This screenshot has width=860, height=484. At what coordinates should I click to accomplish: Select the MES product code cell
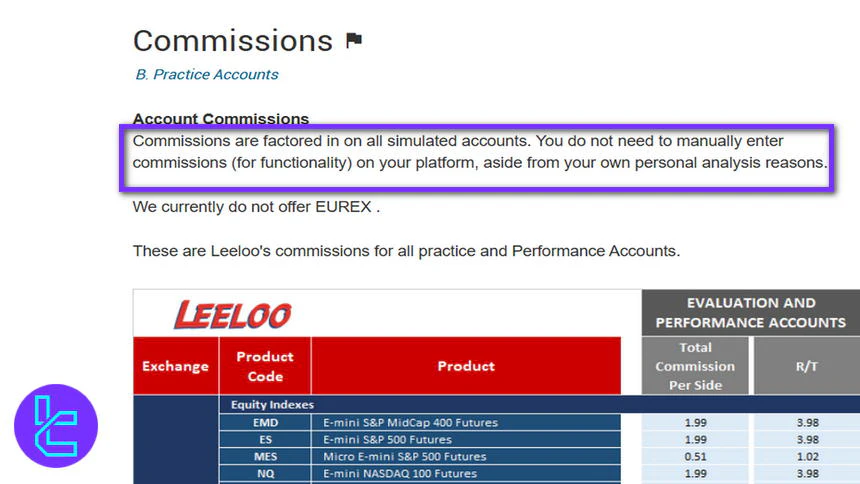pos(265,456)
